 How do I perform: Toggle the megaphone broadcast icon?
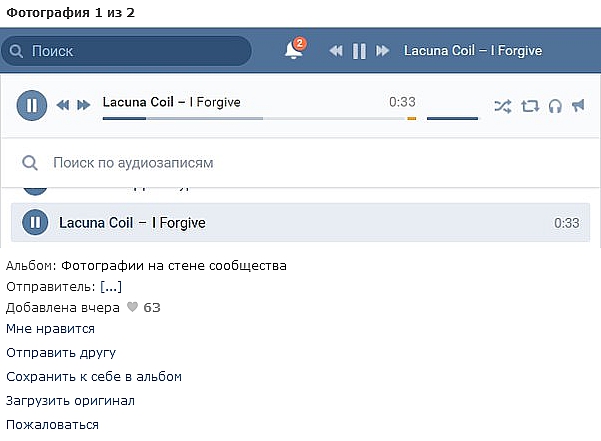(x=578, y=105)
